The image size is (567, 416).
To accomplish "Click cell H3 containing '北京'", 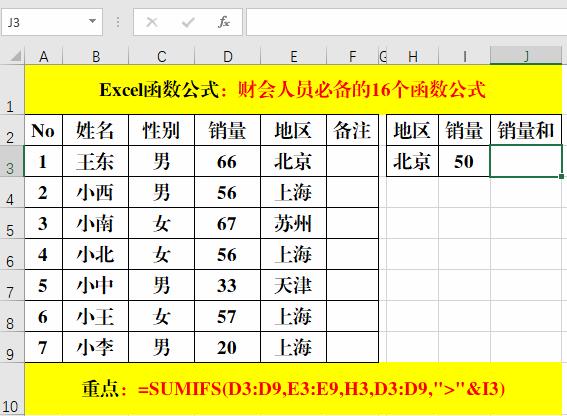I will (x=413, y=161).
